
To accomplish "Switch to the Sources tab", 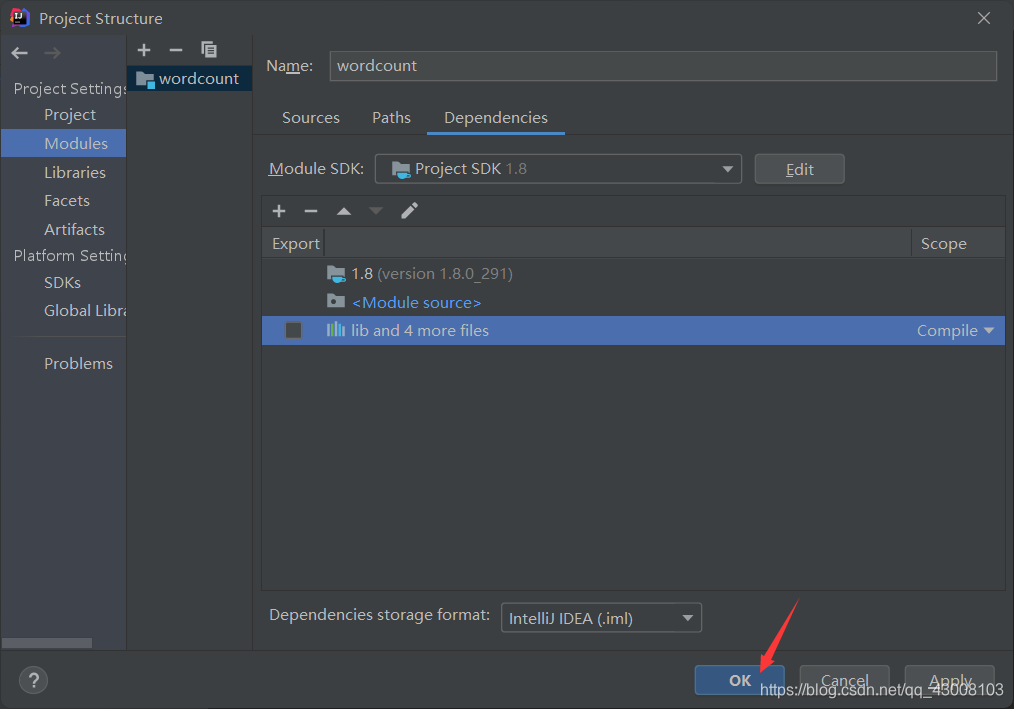I will 310,118.
